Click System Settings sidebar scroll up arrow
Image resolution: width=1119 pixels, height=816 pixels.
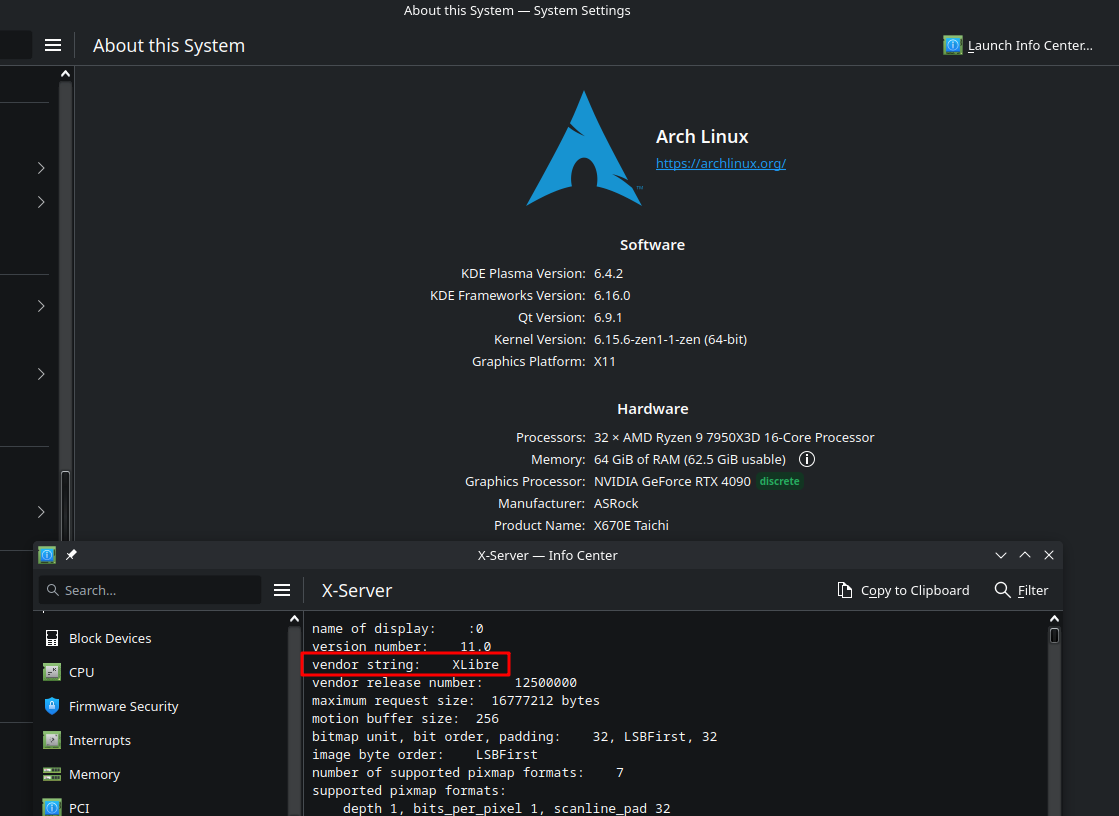(x=66, y=74)
